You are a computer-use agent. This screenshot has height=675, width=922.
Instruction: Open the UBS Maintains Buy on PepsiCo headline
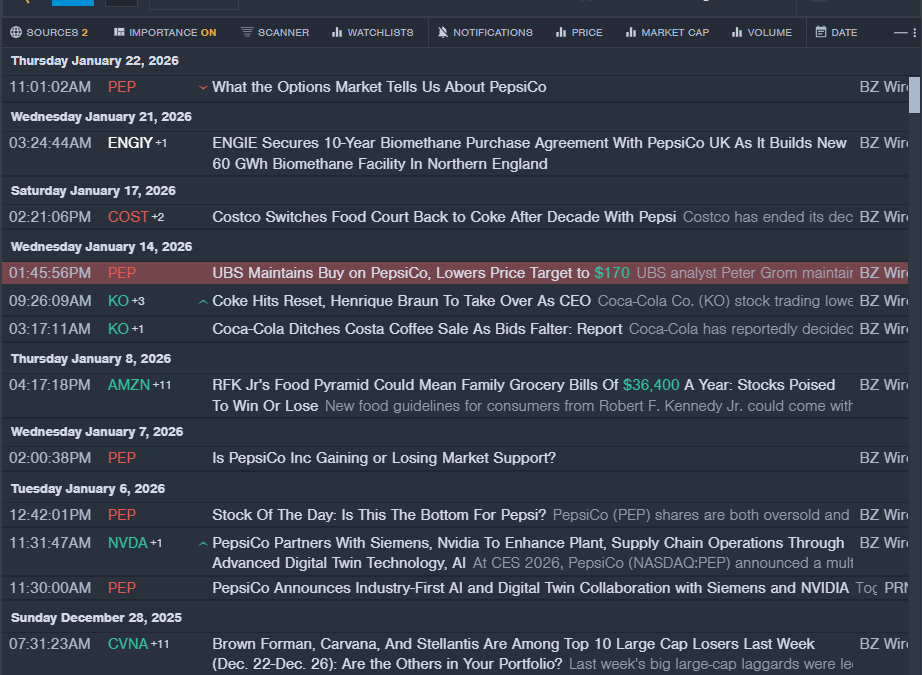tap(400, 273)
